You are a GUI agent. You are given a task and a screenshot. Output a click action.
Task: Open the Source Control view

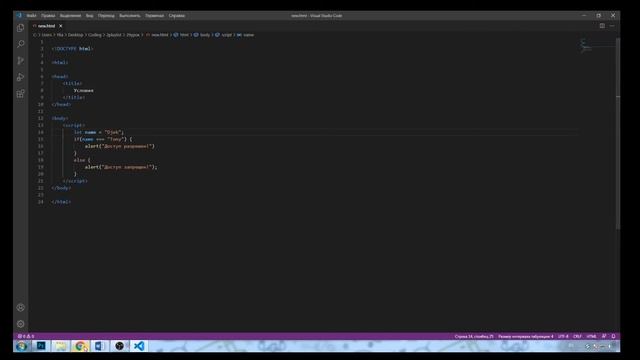point(20,60)
